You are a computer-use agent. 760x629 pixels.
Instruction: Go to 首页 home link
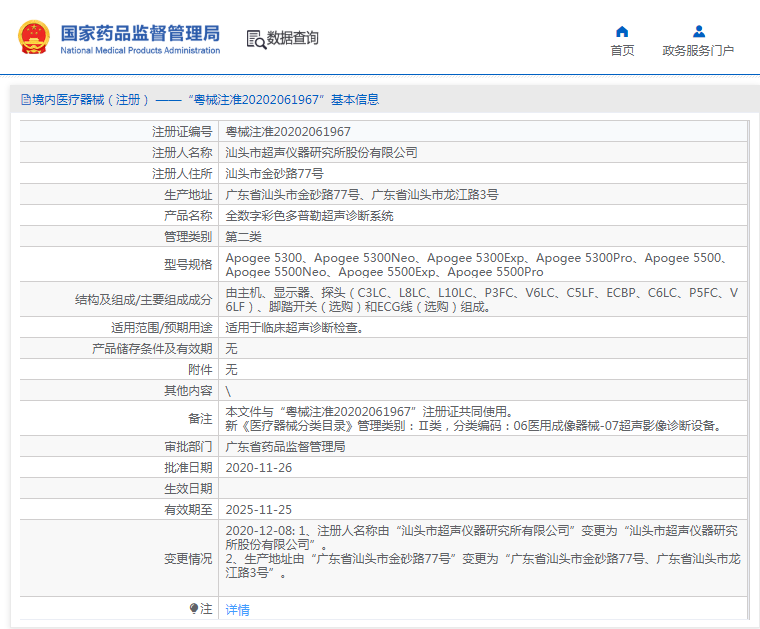(x=622, y=50)
